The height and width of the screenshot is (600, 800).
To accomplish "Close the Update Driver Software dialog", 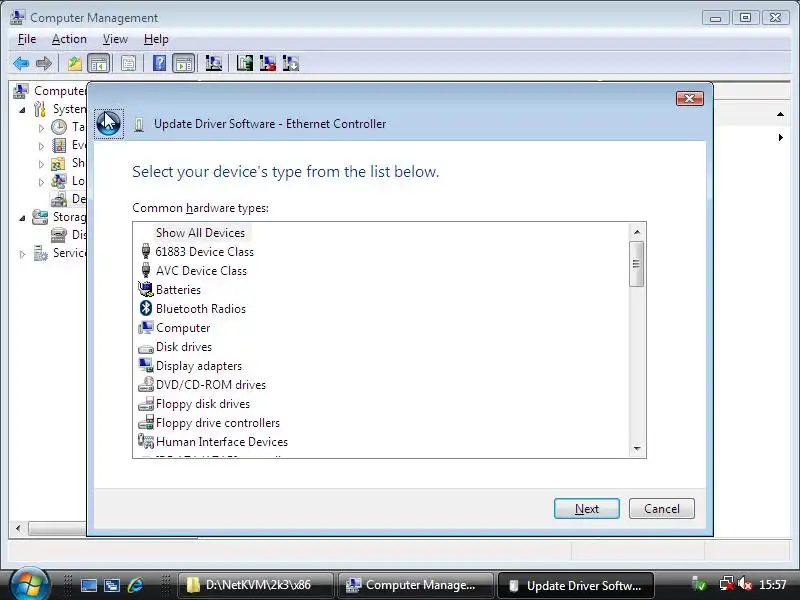I will (x=689, y=98).
